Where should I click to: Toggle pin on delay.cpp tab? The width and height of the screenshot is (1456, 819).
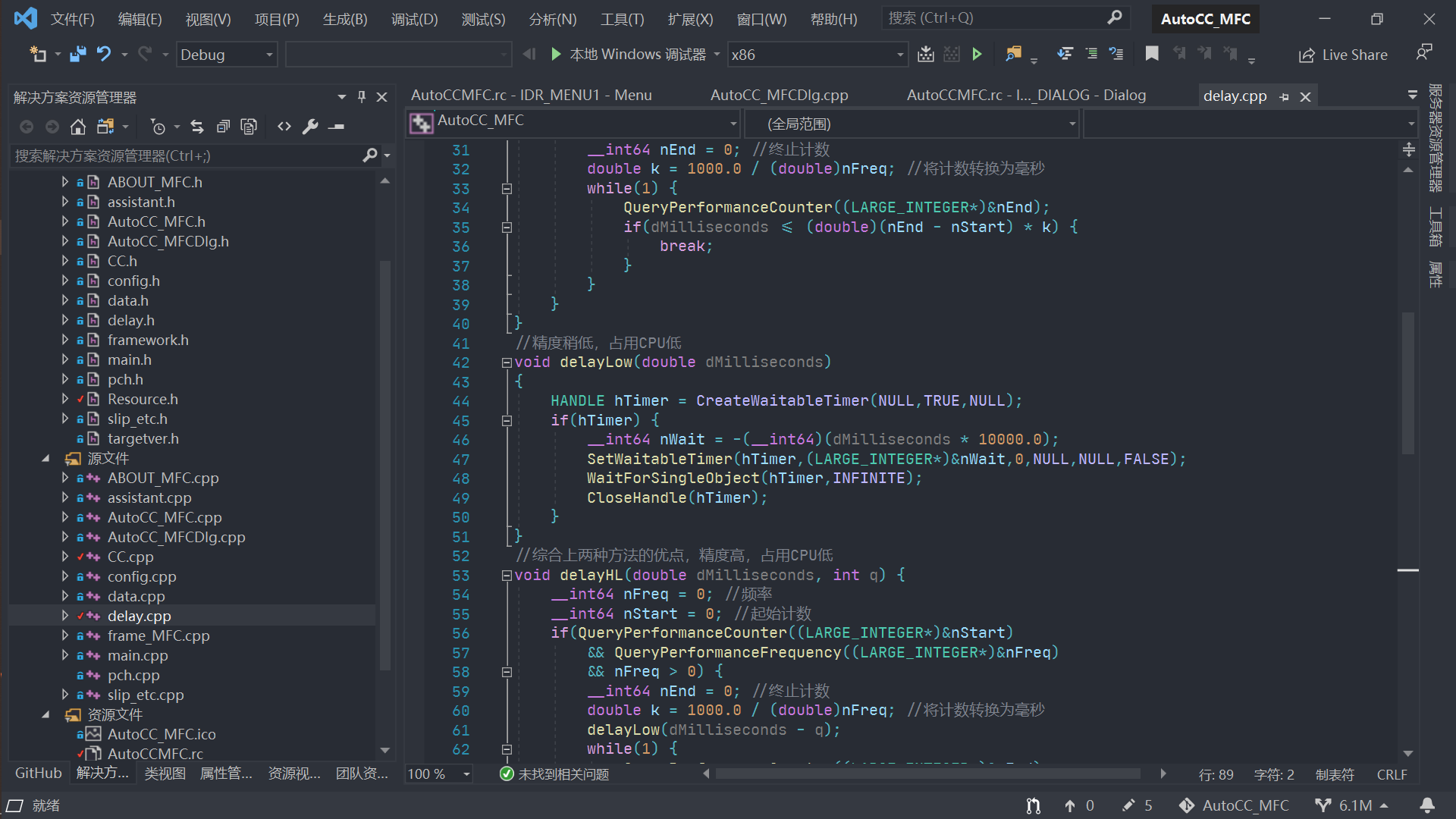point(1284,97)
